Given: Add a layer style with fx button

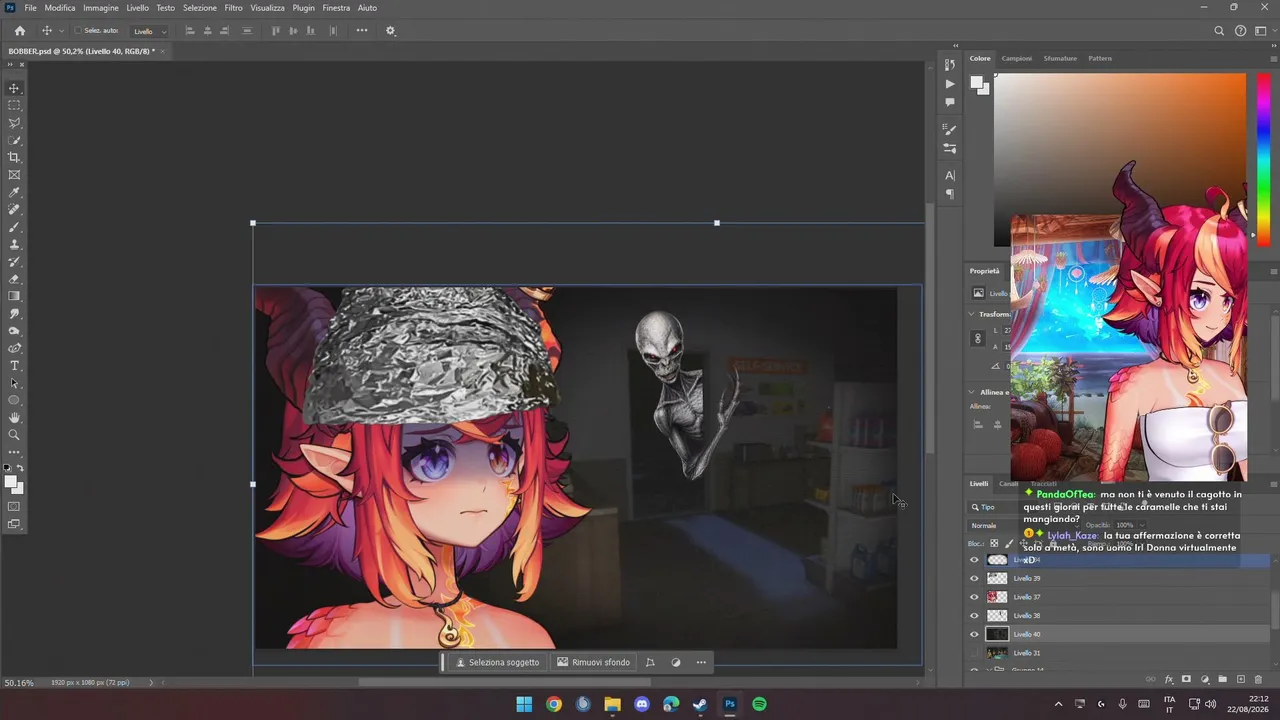Looking at the screenshot, I should click(1169, 680).
